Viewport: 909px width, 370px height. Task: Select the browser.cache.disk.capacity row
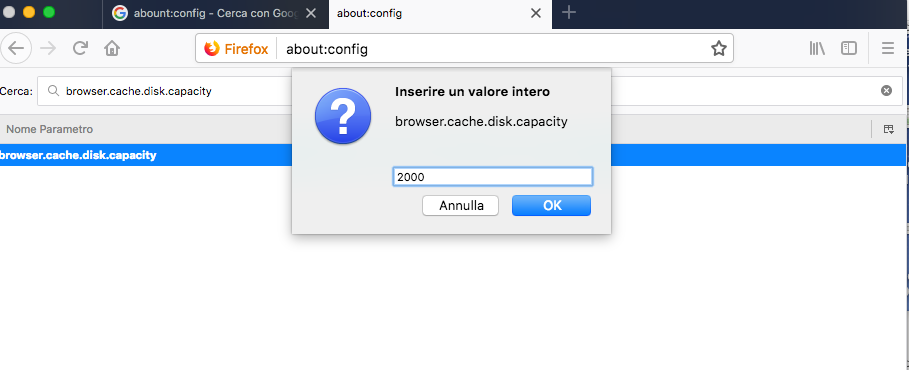[x=454, y=155]
